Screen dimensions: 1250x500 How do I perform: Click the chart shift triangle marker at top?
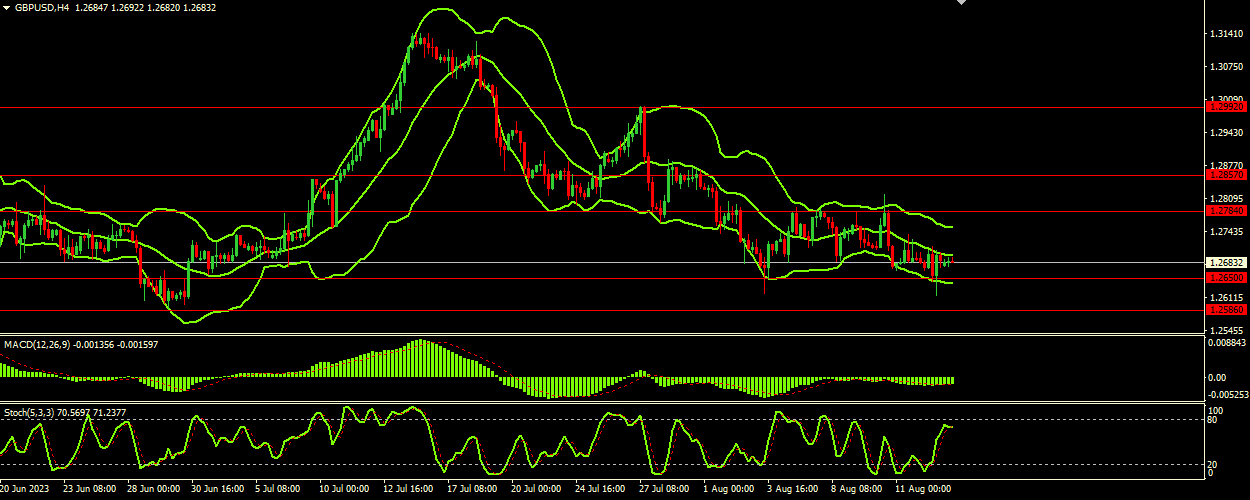962,3
